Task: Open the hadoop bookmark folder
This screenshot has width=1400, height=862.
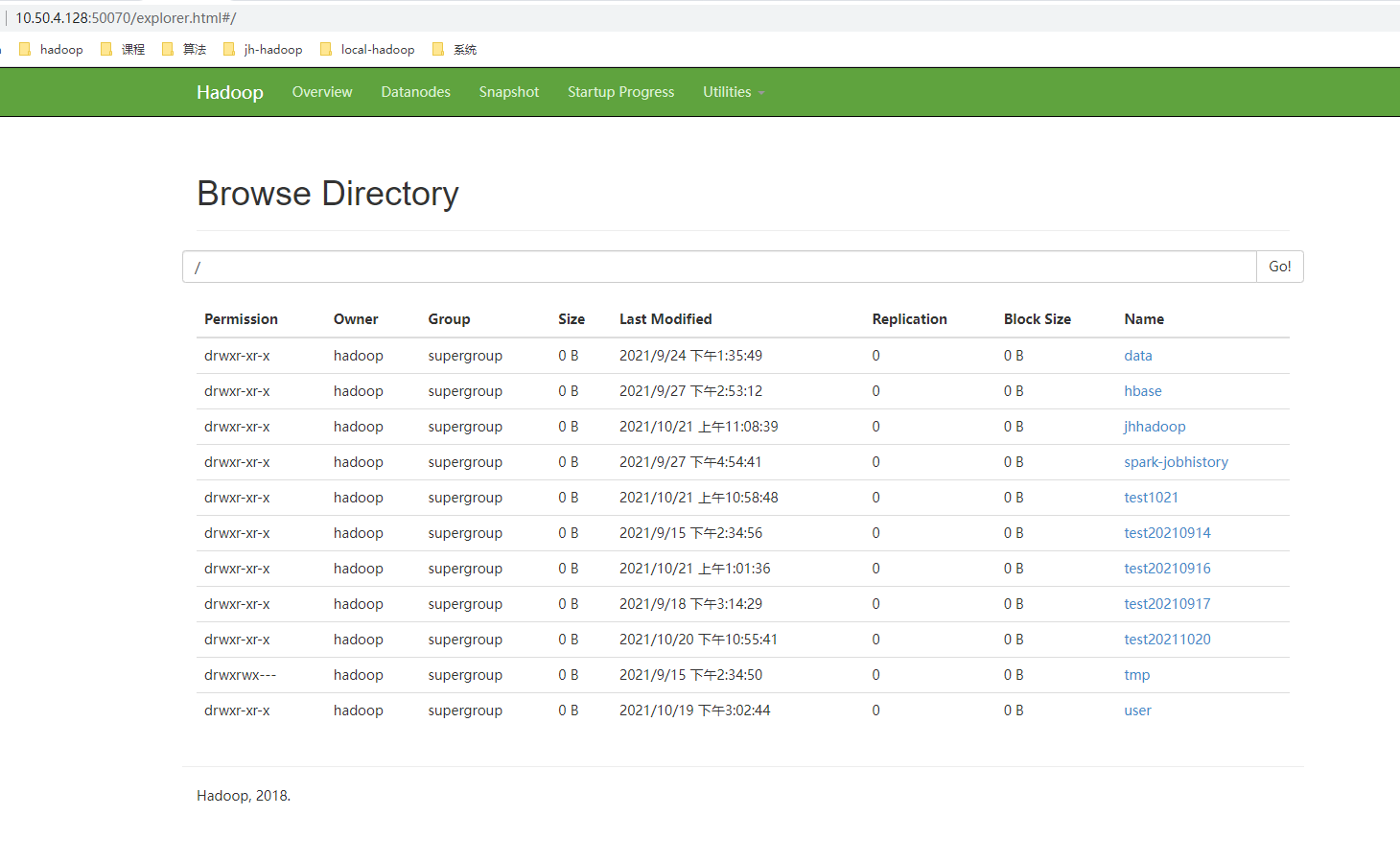Action: (x=51, y=49)
